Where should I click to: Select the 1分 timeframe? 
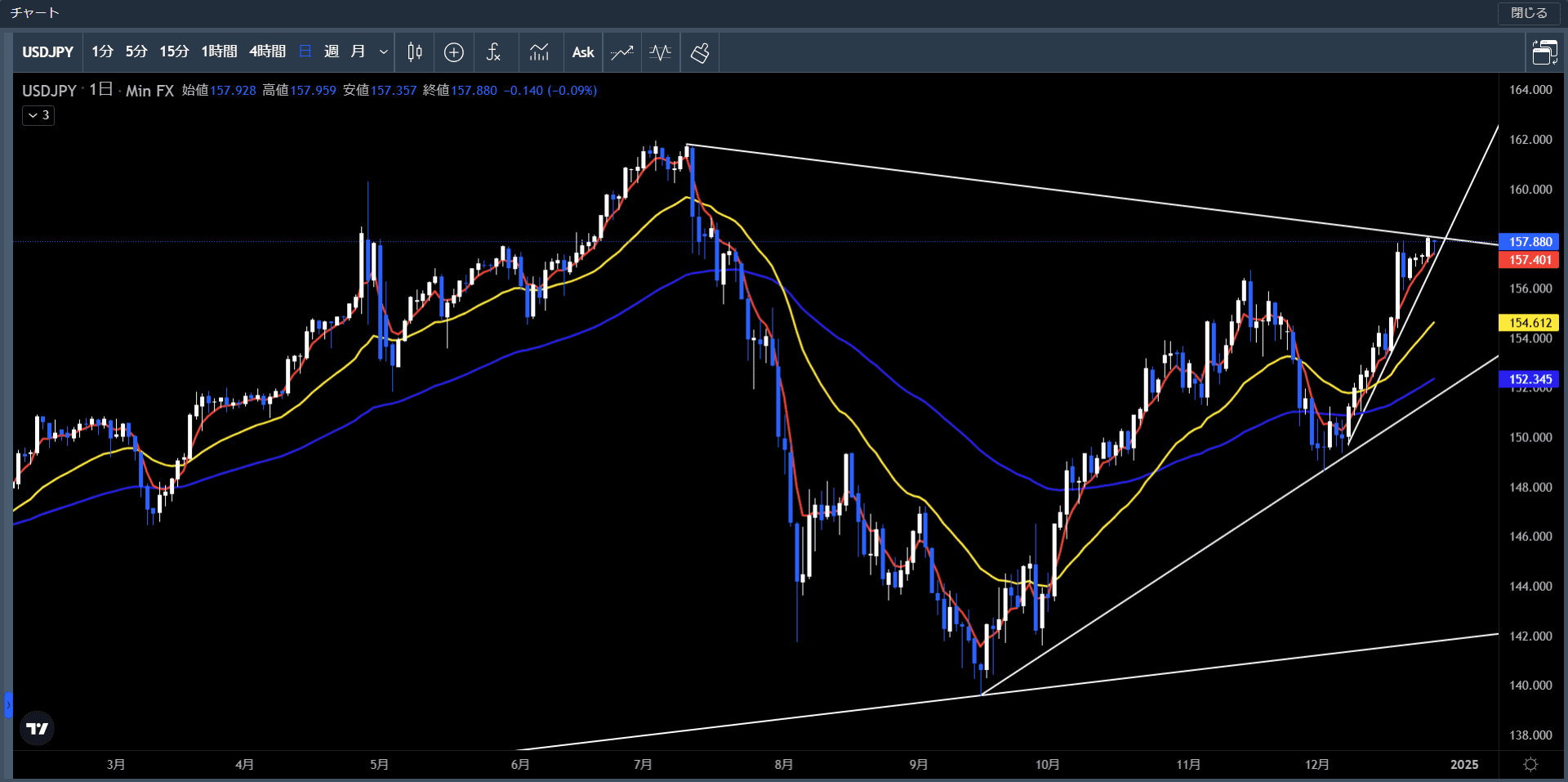pyautogui.click(x=102, y=51)
